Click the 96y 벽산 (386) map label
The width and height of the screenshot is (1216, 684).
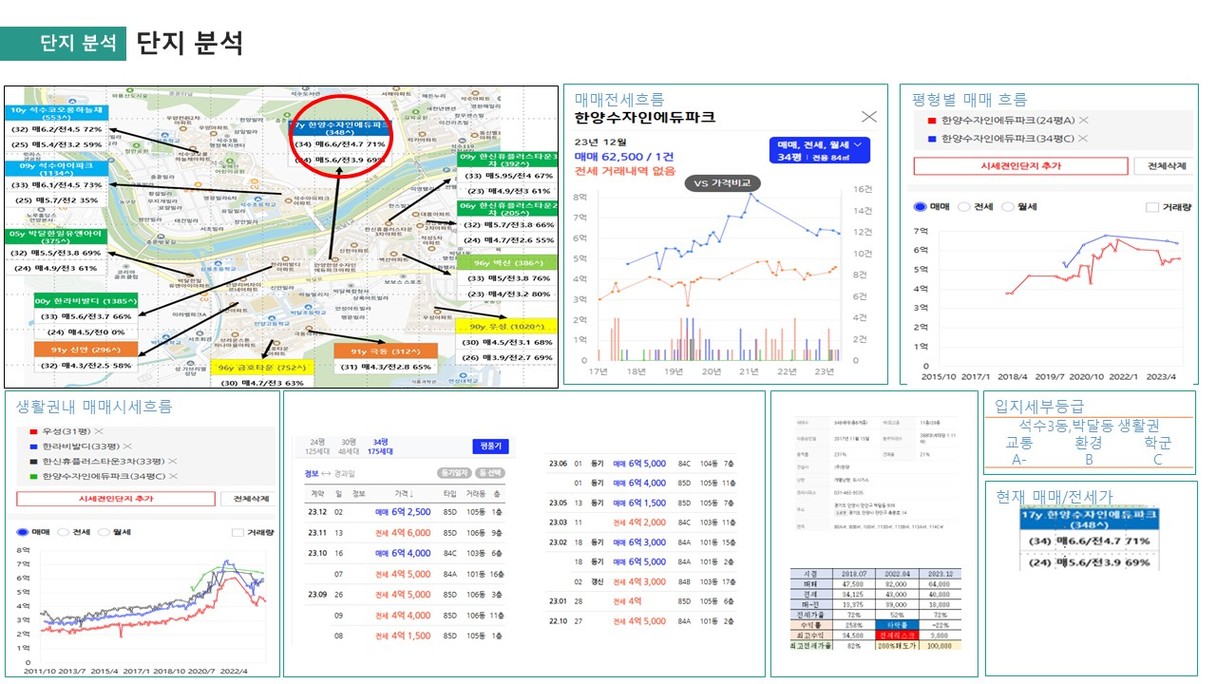click(x=506, y=262)
